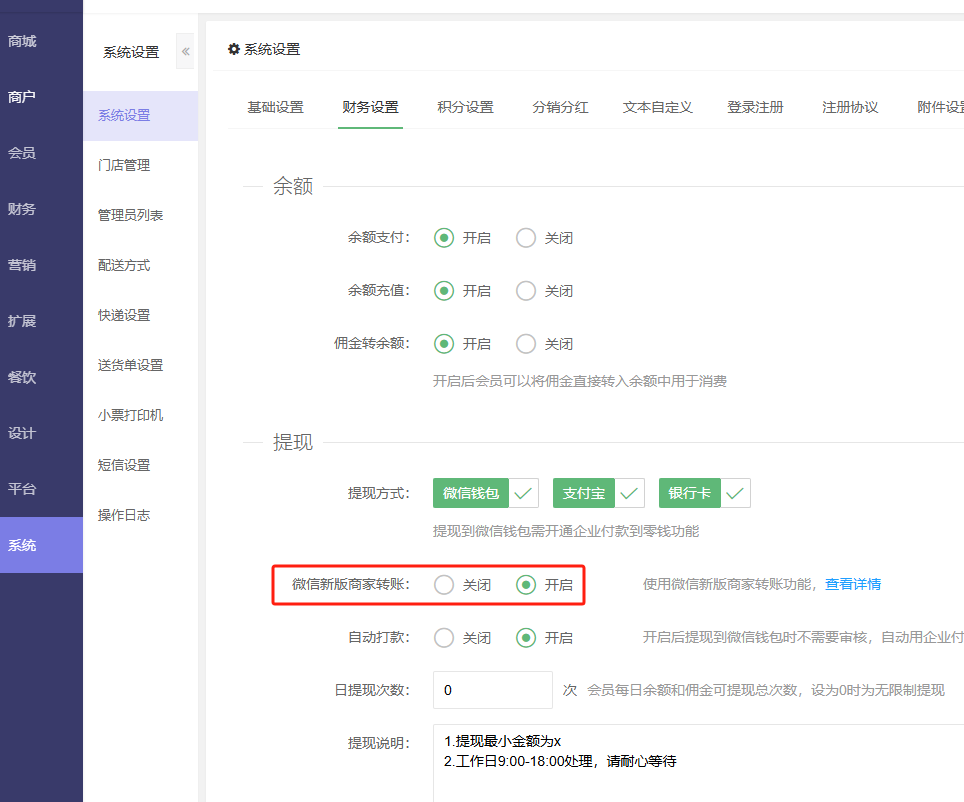
Task: Open the 查看详情 link
Action: (x=852, y=584)
